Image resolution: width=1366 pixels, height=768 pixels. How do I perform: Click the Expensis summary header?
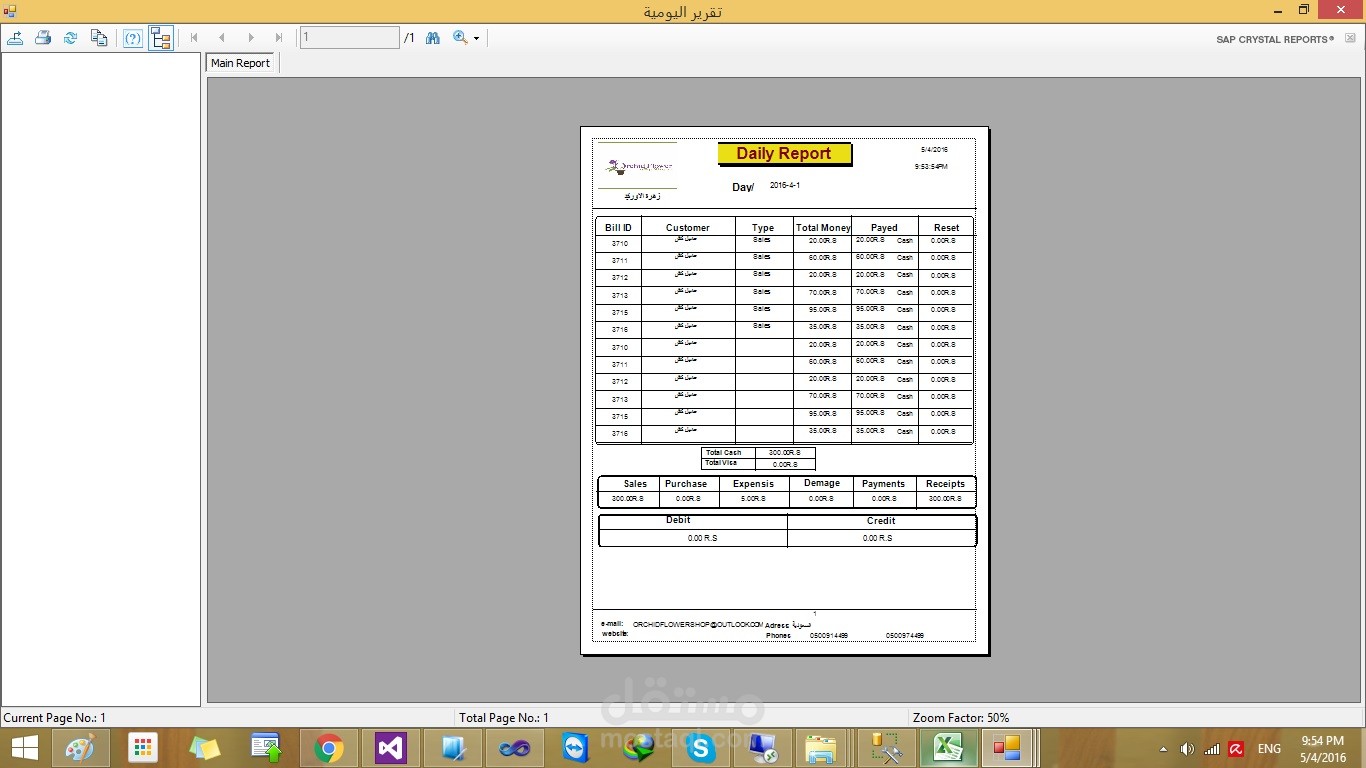point(754,484)
